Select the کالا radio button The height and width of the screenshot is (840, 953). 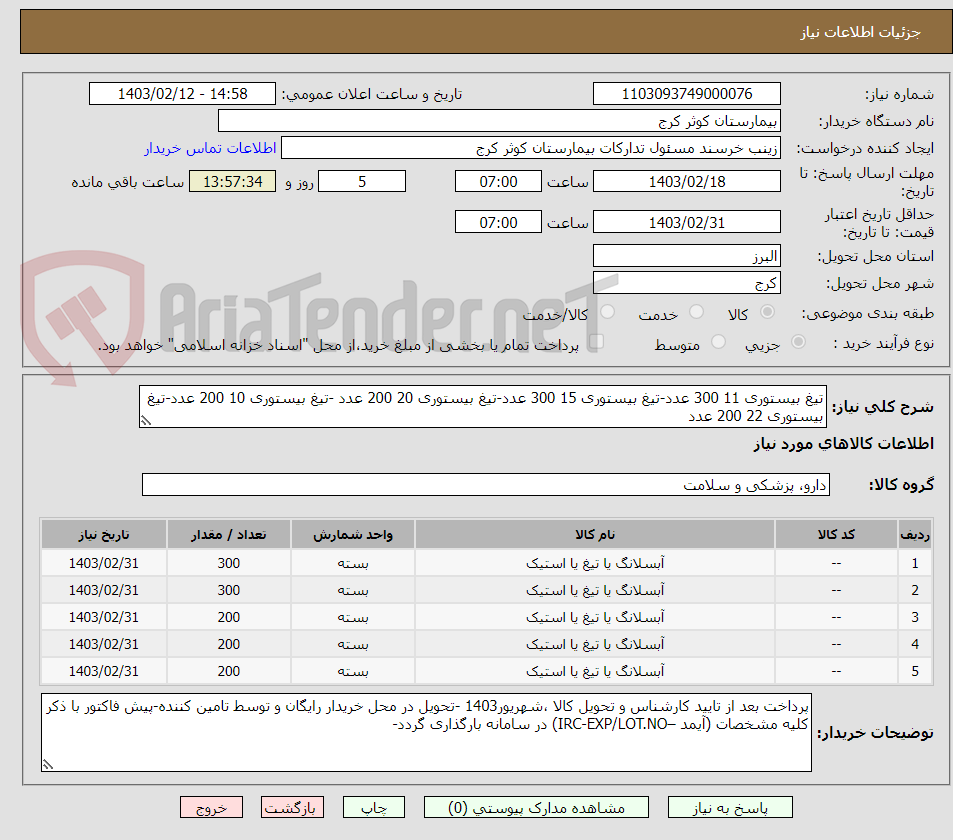(x=768, y=312)
